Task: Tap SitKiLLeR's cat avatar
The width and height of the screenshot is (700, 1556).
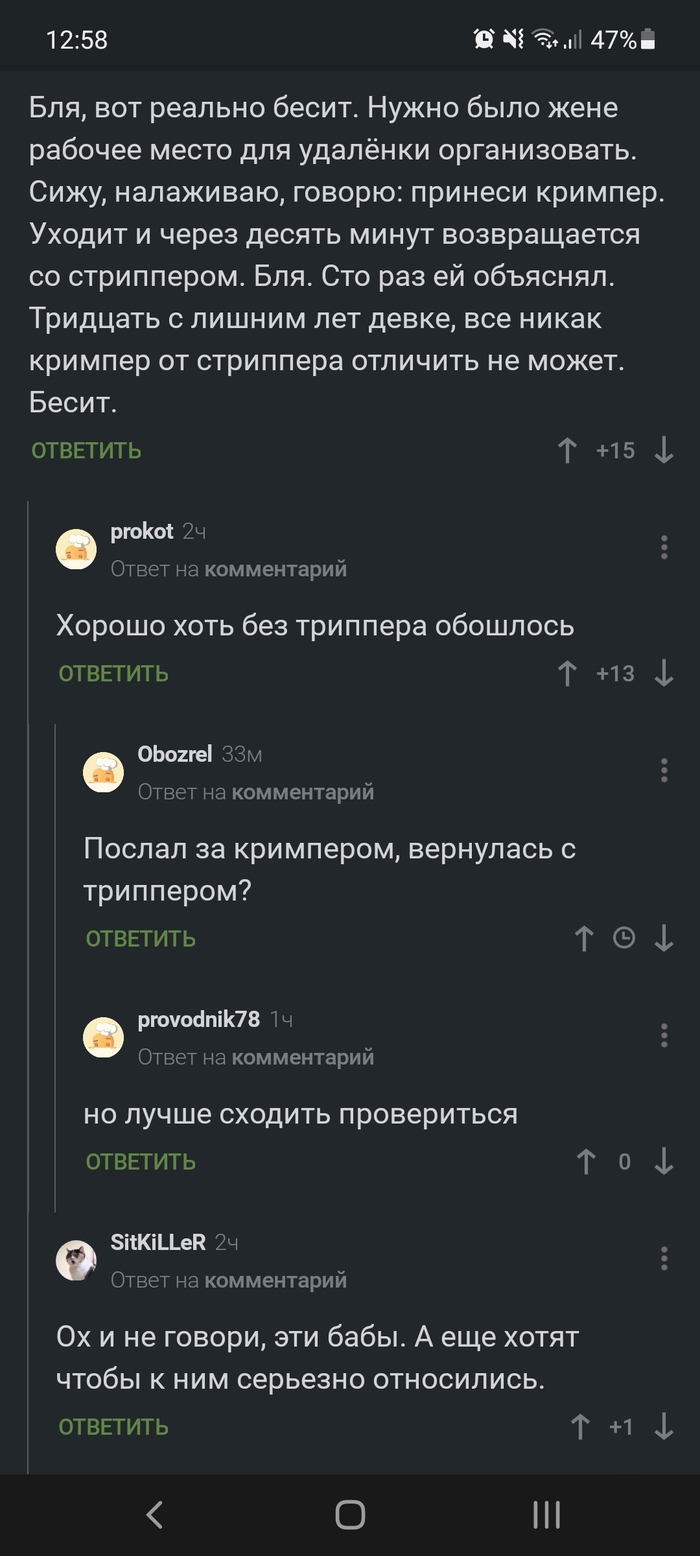Action: [77, 1260]
